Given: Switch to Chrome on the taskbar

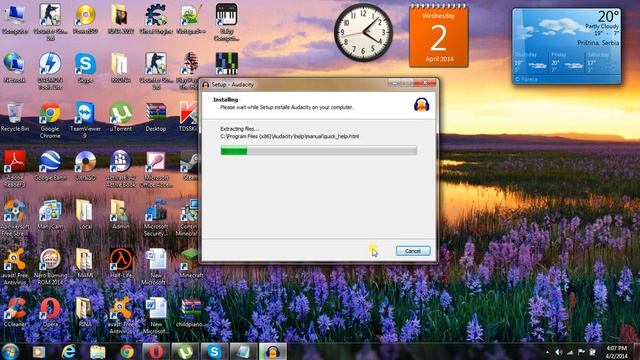Looking at the screenshot, I should click(127, 351).
